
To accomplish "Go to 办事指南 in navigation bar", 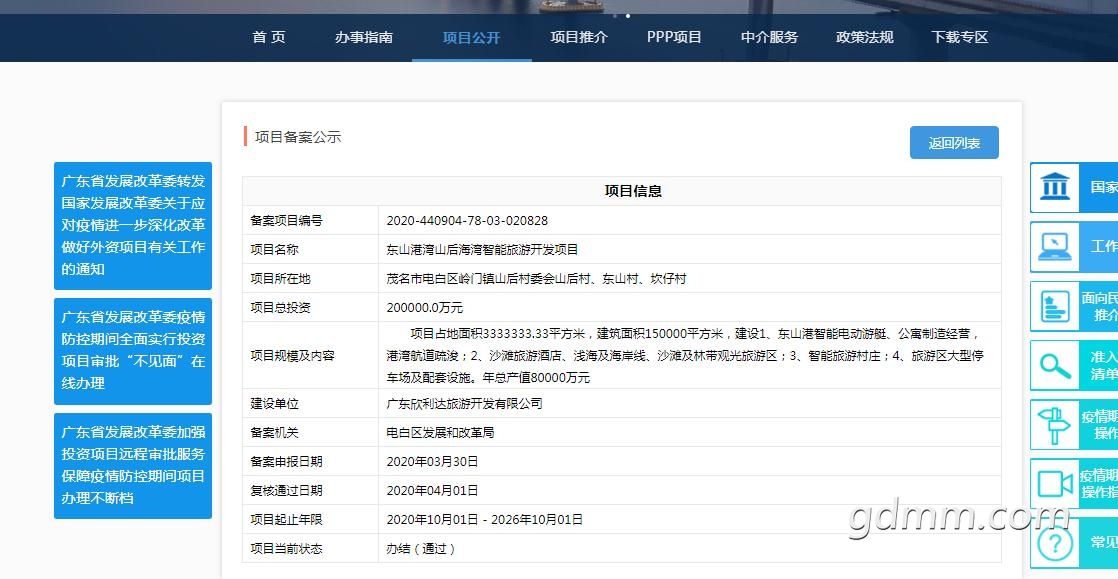I will [x=364, y=38].
